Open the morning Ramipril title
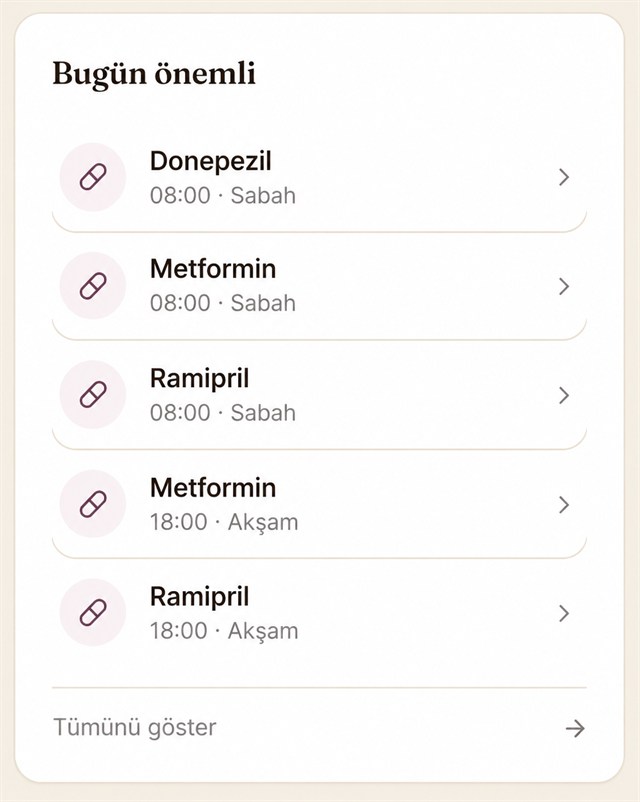The image size is (640, 802). pyautogui.click(x=200, y=379)
